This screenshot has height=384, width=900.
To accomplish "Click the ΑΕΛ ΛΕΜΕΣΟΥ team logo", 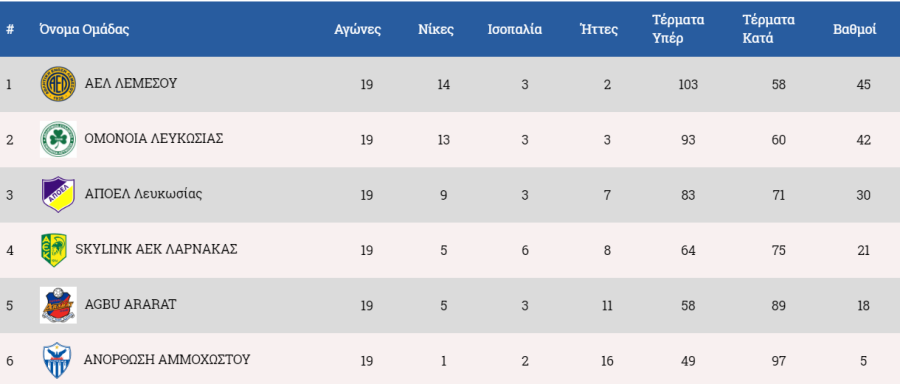I will click(58, 84).
